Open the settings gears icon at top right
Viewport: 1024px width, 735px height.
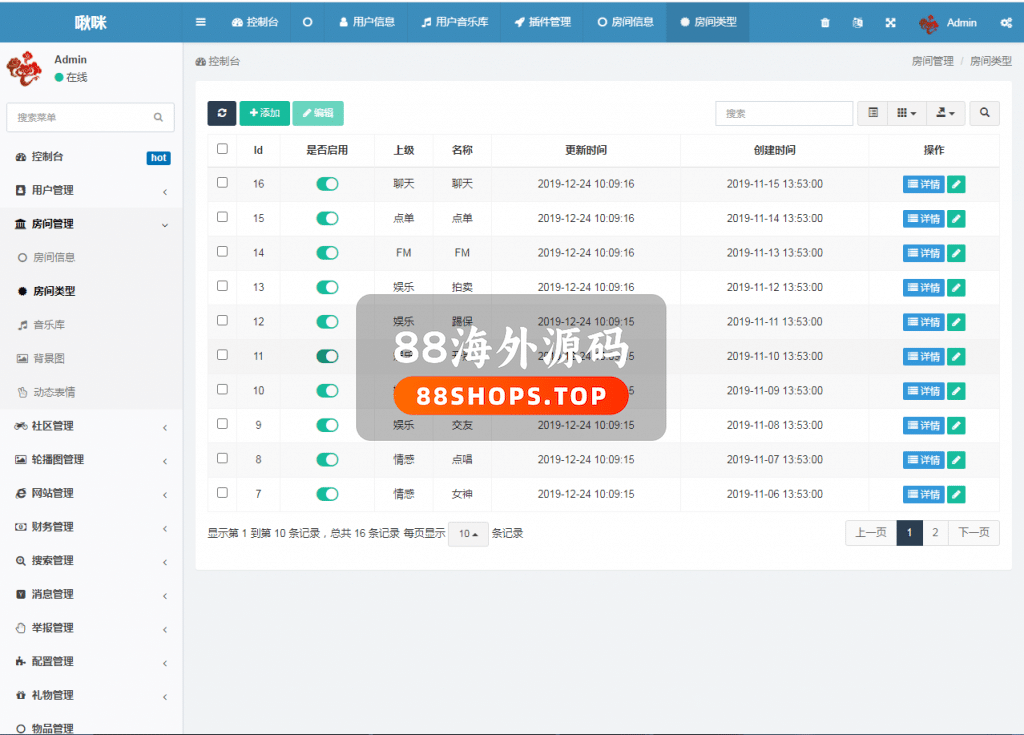(1005, 23)
